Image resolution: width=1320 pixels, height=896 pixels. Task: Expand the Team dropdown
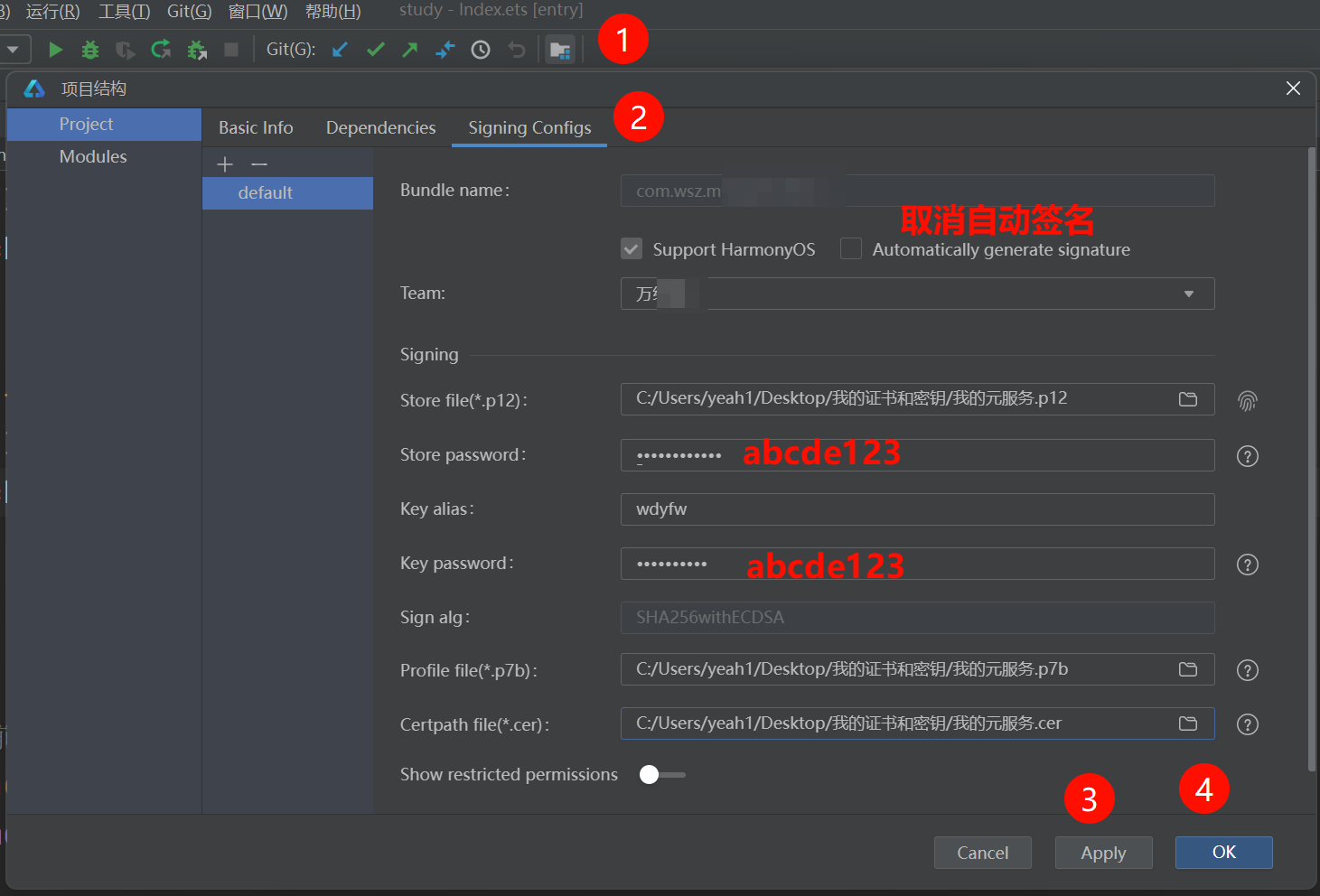tap(1188, 294)
